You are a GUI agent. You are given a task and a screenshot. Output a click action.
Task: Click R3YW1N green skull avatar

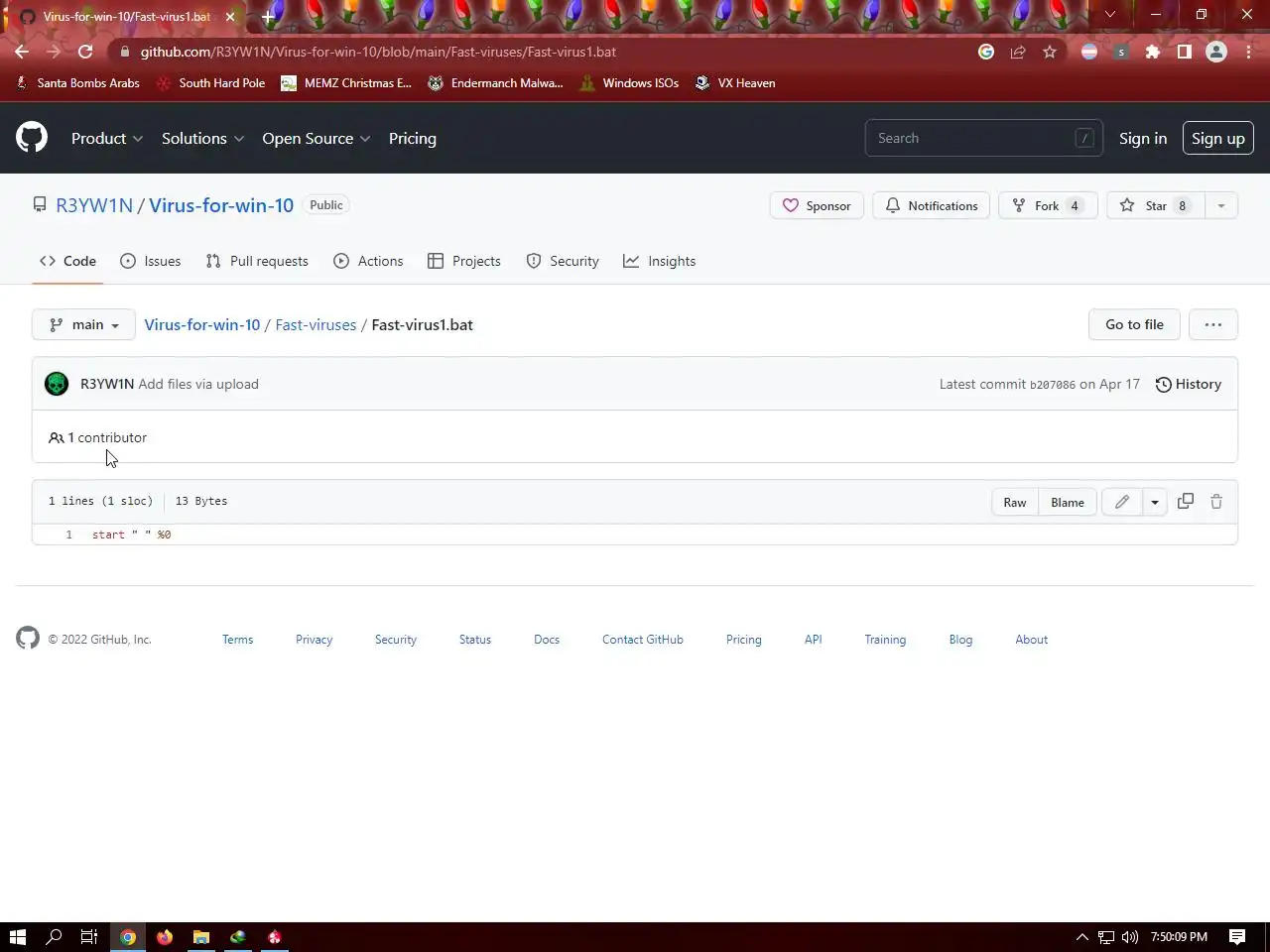click(57, 384)
